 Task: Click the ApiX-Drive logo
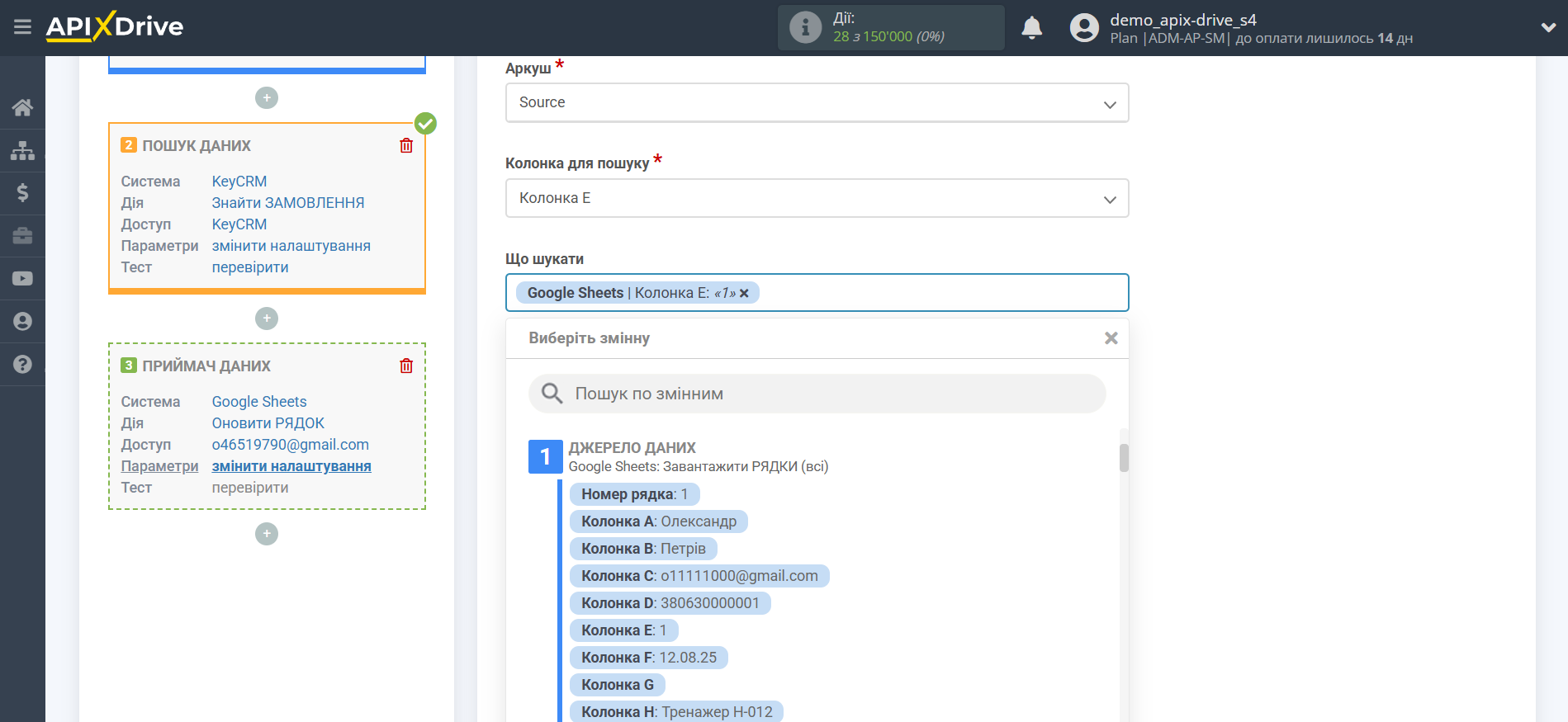[x=115, y=26]
